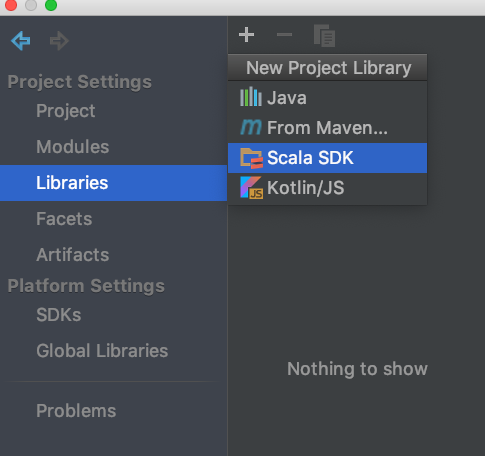Viewport: 485px width, 456px height.
Task: Open the Artifacts settings page
Action: (73, 255)
